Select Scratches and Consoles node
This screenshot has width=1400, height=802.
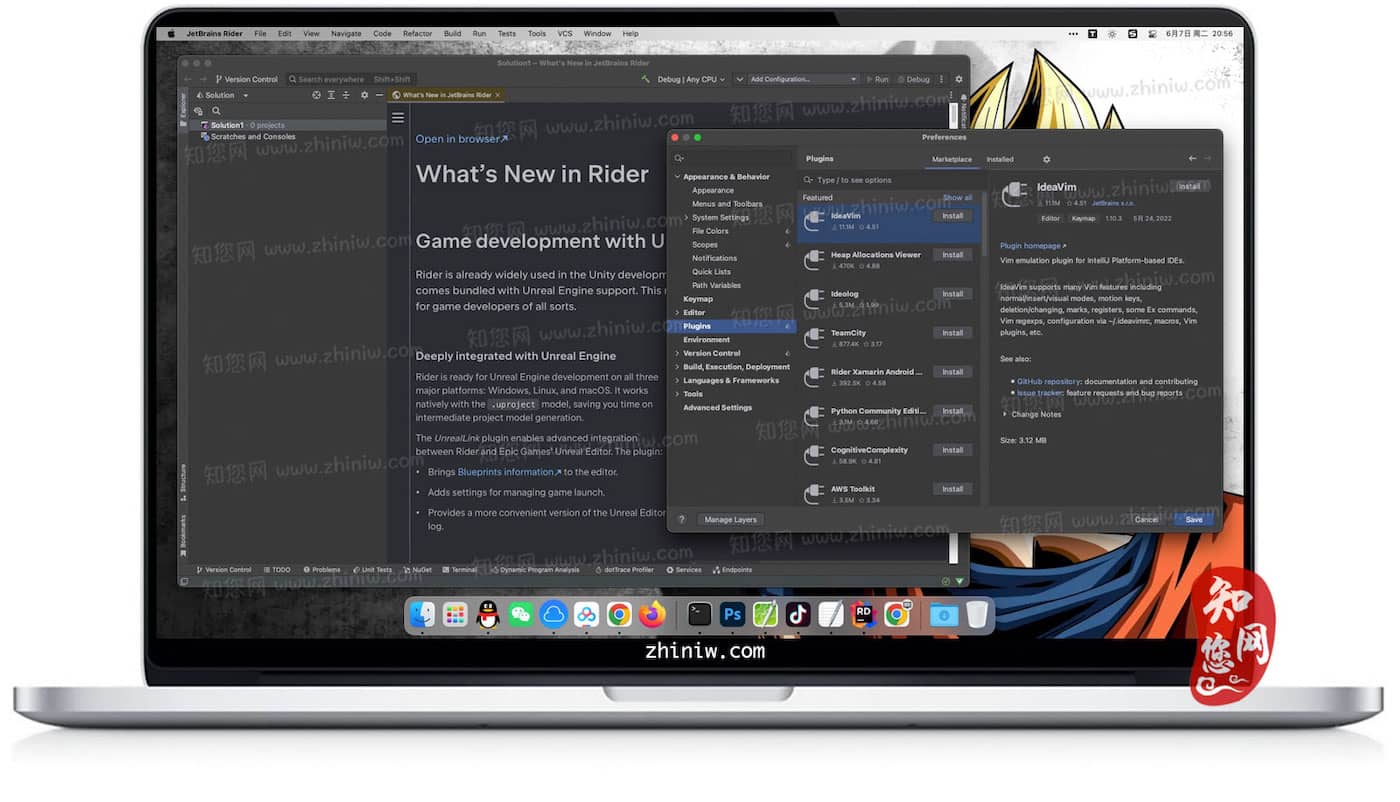pos(247,136)
